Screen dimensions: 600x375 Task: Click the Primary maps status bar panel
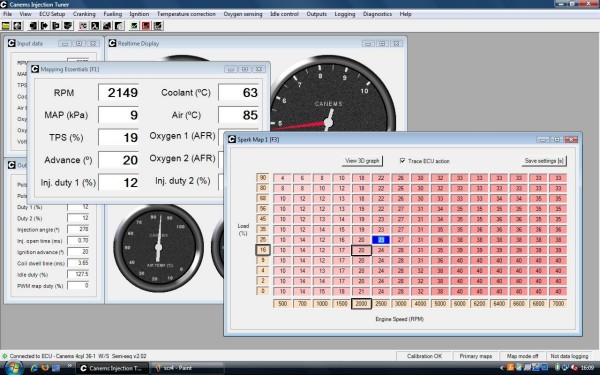(476, 356)
